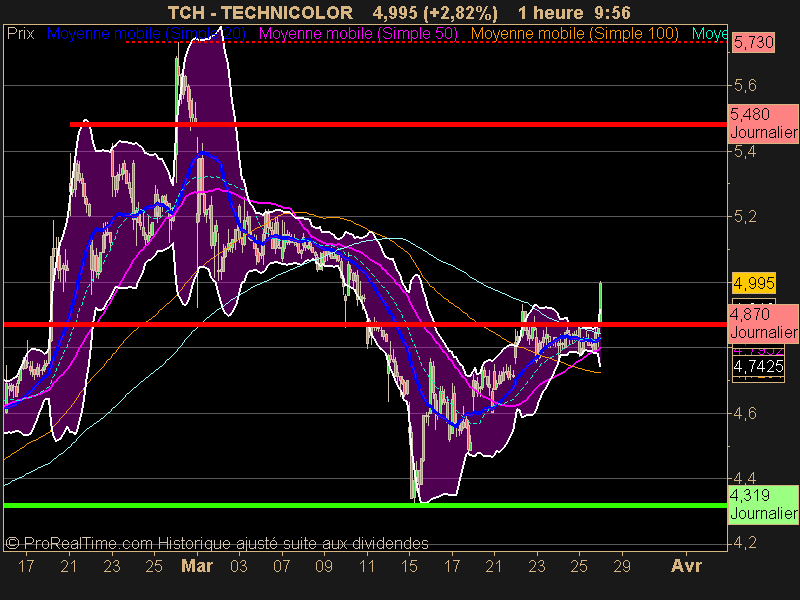Click the 'Avr' month label on date axis
This screenshot has height=600, width=800.
[x=687, y=566]
